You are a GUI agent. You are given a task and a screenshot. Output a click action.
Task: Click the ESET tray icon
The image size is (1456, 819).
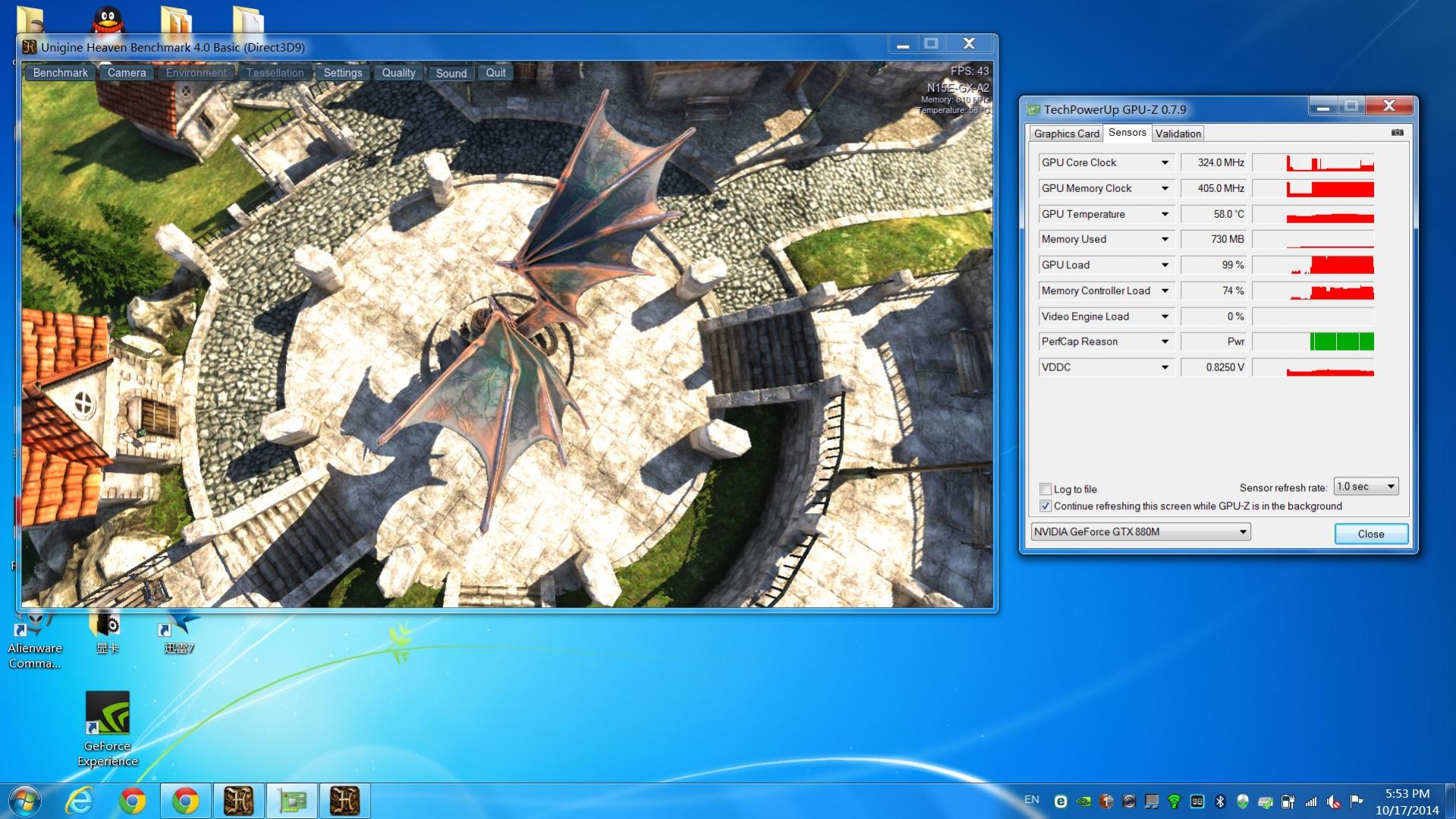pos(1061,801)
